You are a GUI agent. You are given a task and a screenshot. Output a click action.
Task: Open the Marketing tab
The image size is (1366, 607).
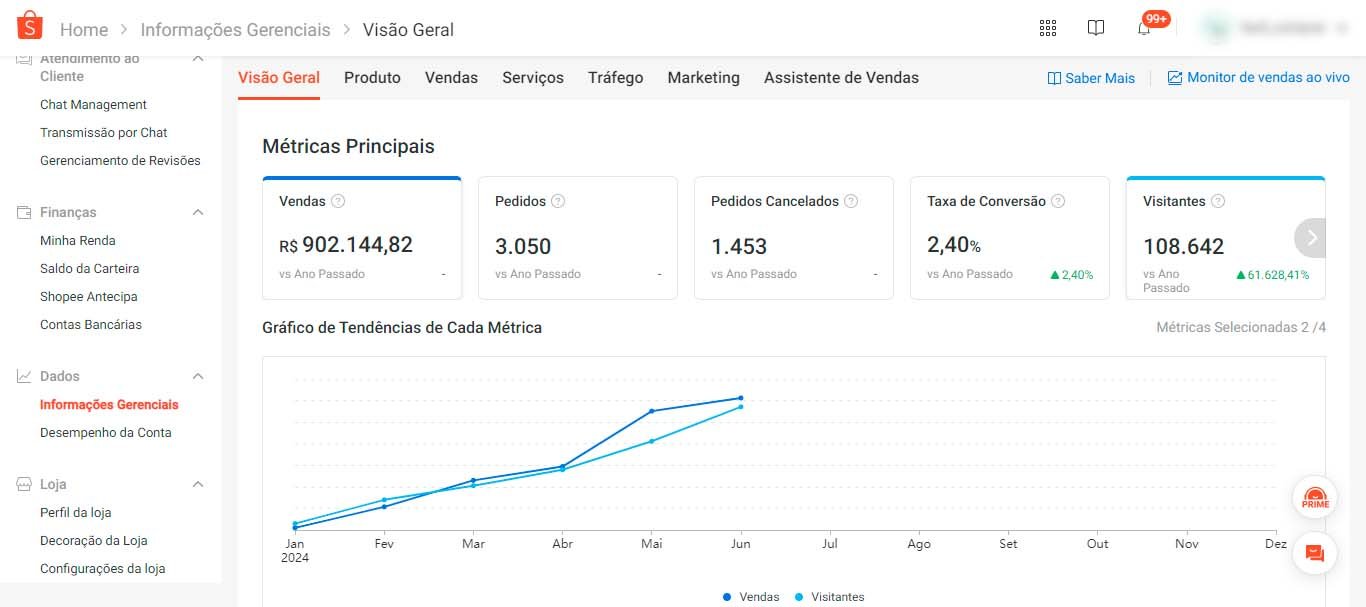pyautogui.click(x=703, y=77)
